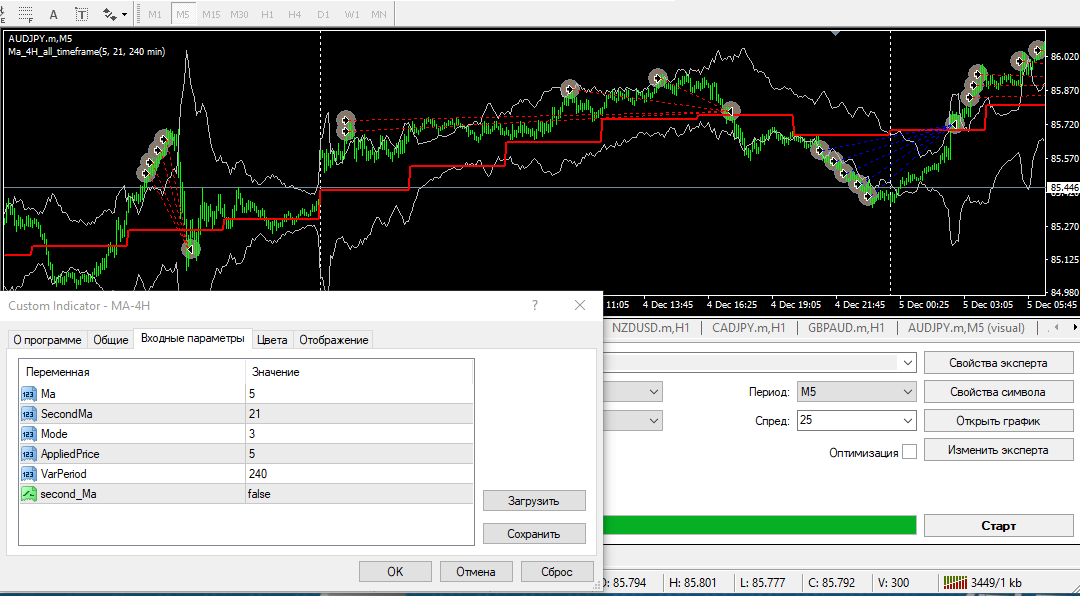Start the tester with Старт button
This screenshot has width=1080, height=596.
click(998, 526)
